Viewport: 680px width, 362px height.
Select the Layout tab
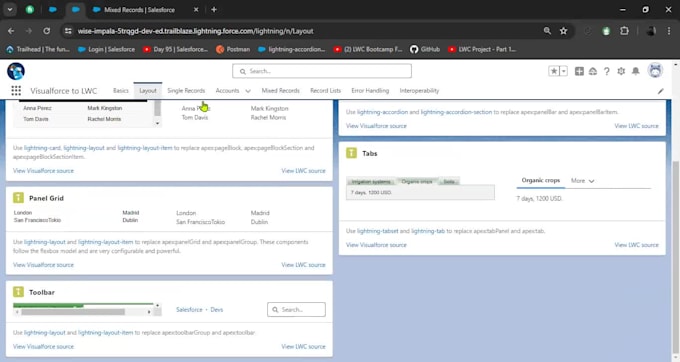pyautogui.click(x=148, y=91)
